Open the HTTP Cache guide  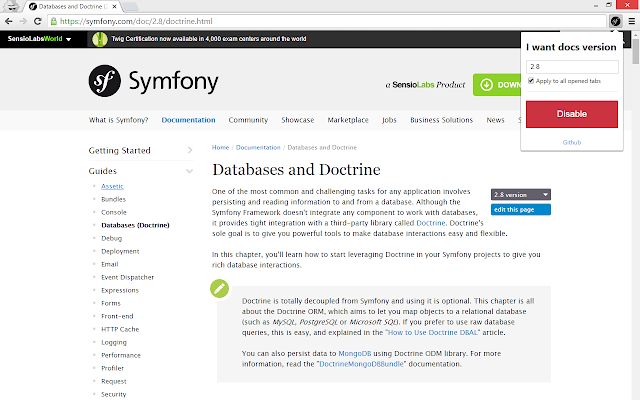(x=120, y=329)
